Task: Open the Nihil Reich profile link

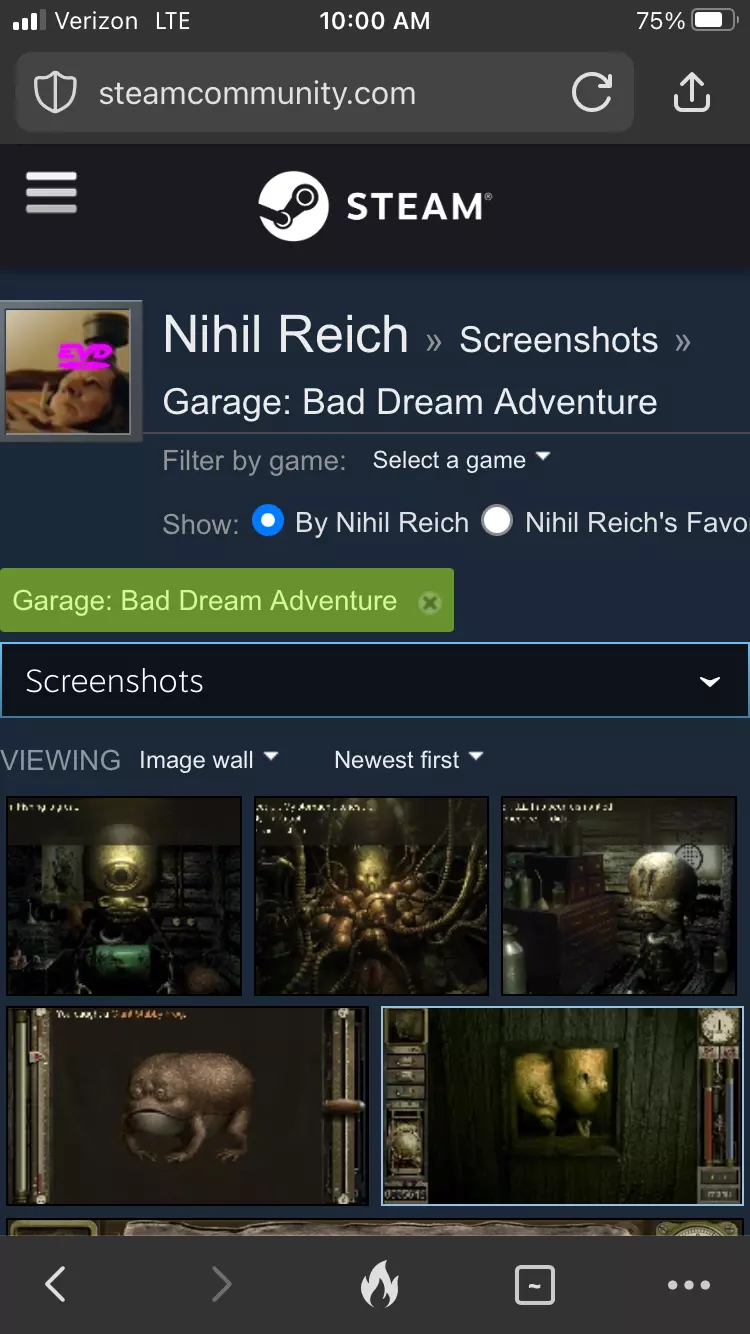Action: pyautogui.click(x=286, y=334)
